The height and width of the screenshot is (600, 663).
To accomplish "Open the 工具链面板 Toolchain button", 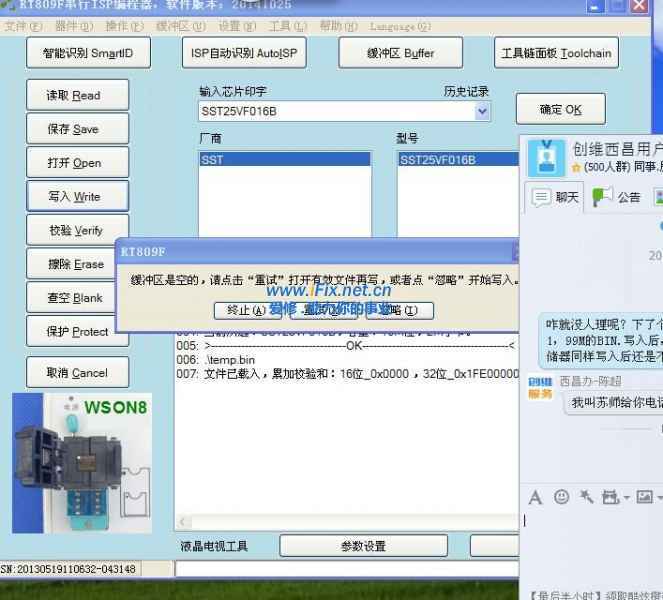I will 556,53.
